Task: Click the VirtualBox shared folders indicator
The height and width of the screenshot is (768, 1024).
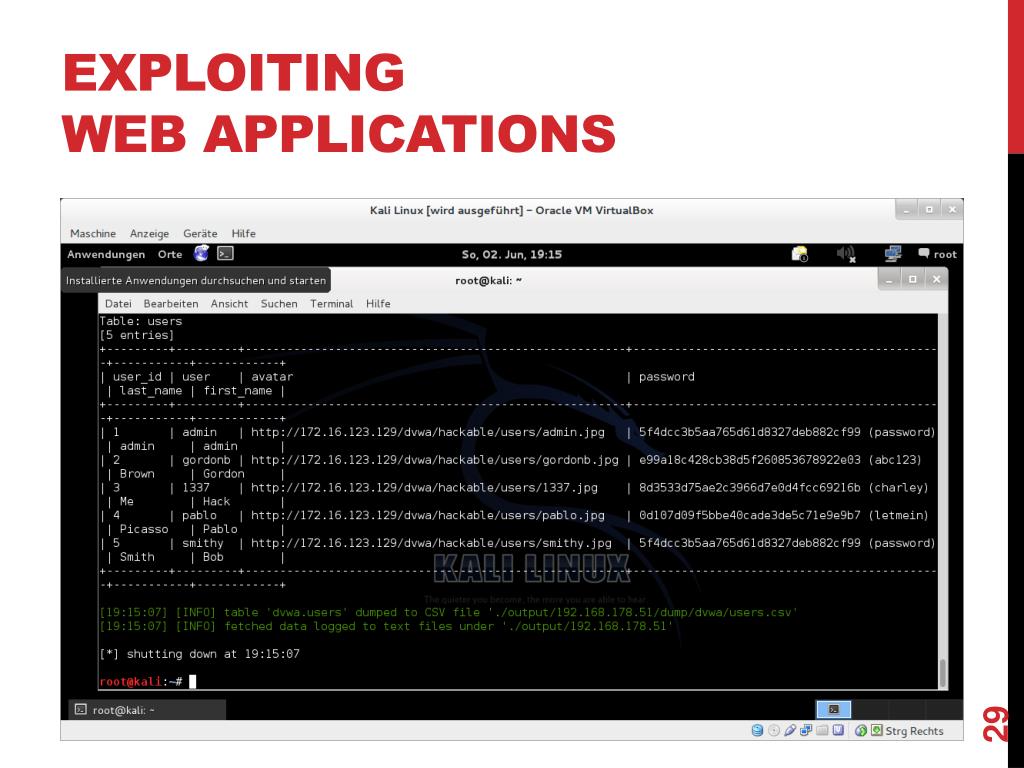Action: [x=822, y=730]
